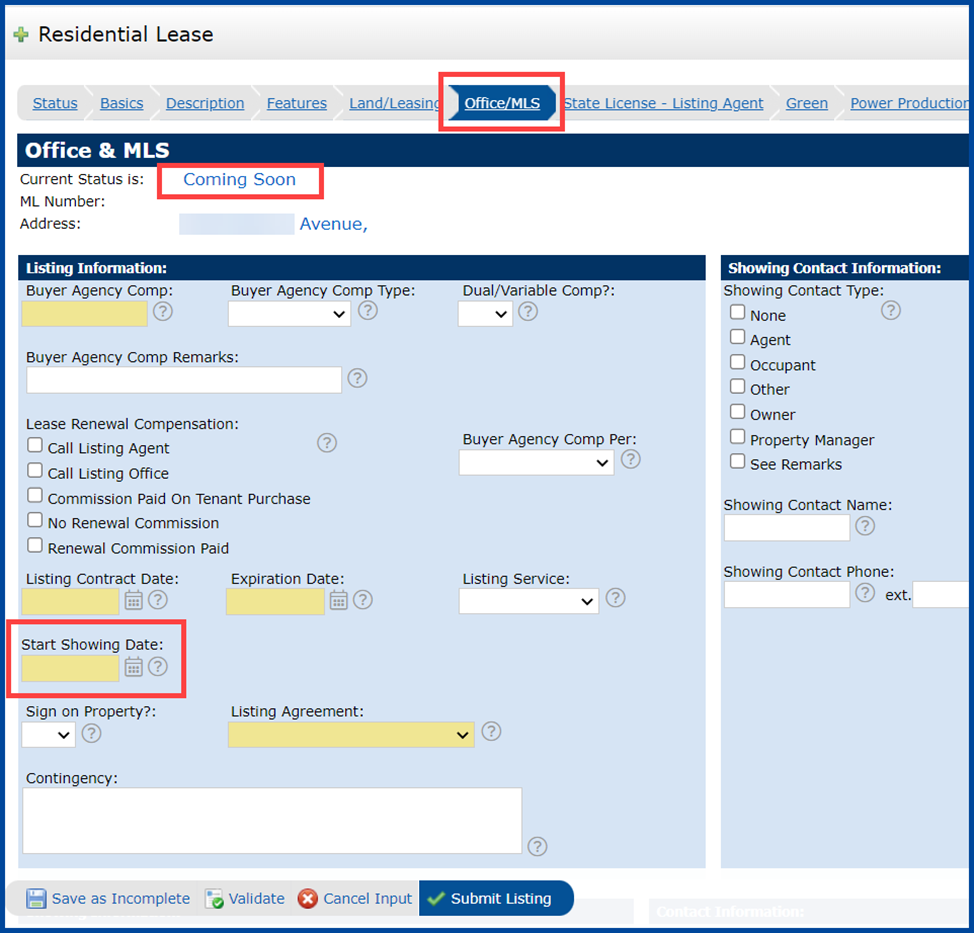Click help icon beside Listing Service dropdown
Screen dimensions: 974x933
(616, 598)
